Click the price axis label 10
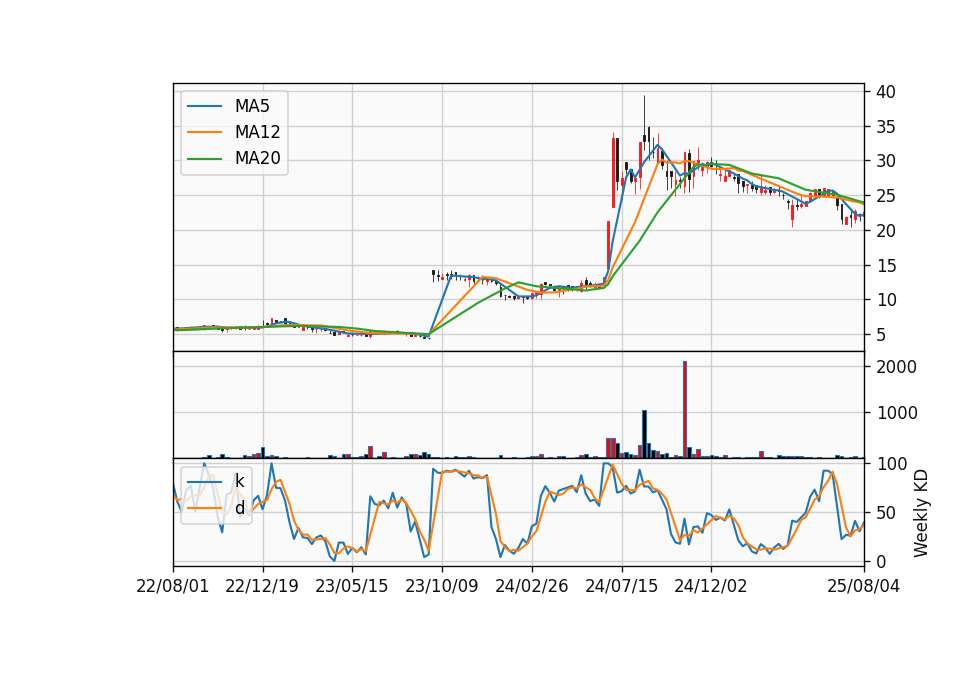The height and width of the screenshot is (690, 960). (886, 300)
